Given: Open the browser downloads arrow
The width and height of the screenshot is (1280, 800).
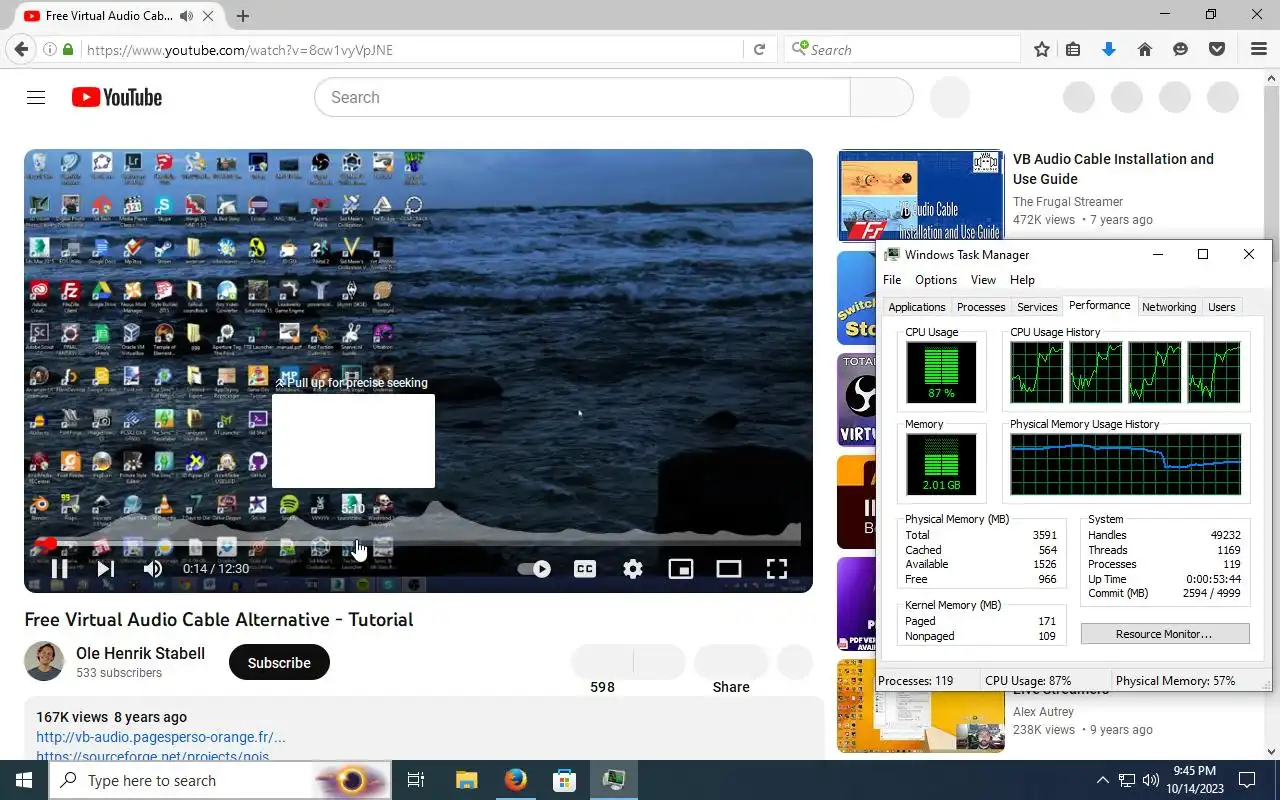Looking at the screenshot, I should 1108,49.
